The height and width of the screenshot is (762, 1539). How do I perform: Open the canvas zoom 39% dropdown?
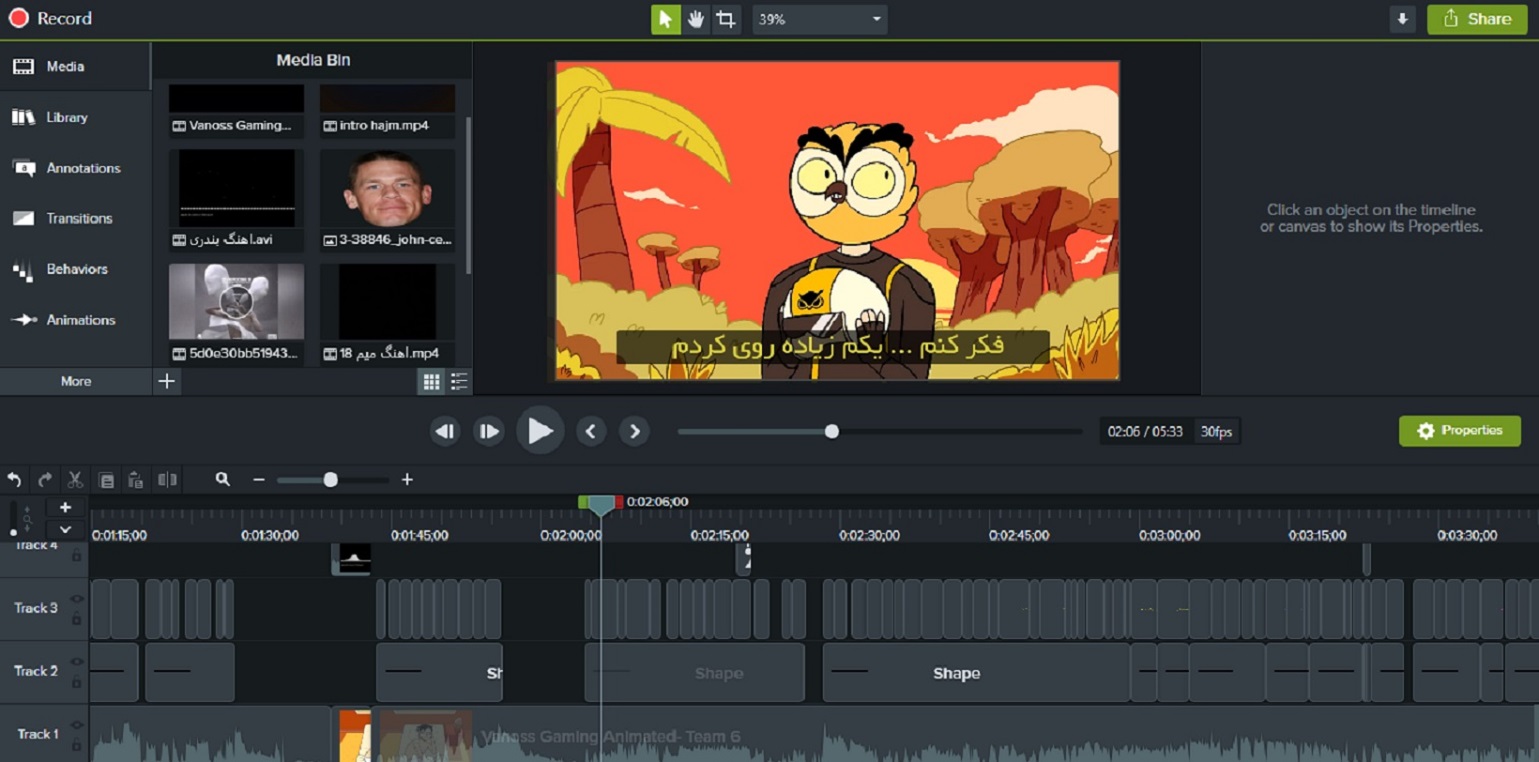(x=819, y=19)
